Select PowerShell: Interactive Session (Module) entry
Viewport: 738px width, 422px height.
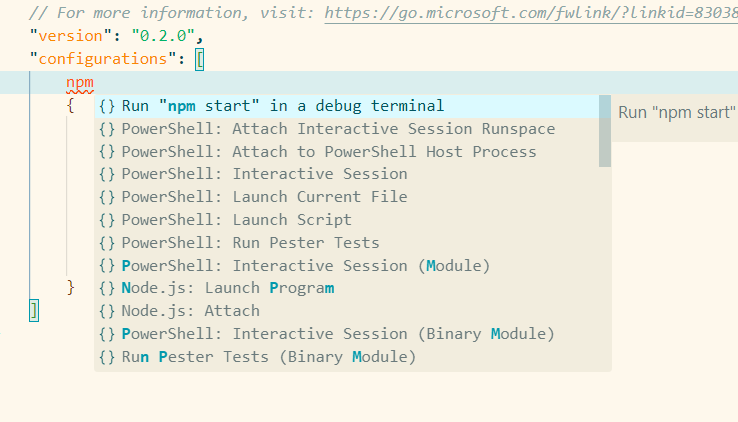(347, 266)
